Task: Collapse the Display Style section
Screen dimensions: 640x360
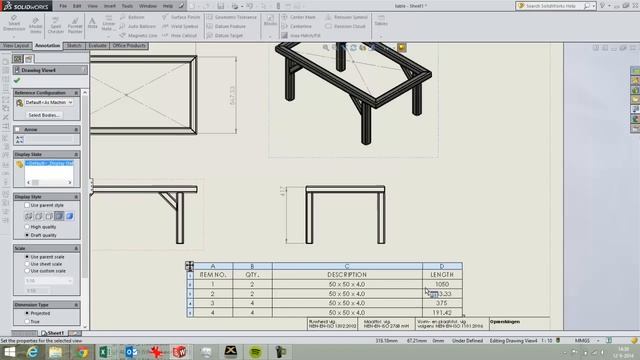Action: coord(76,197)
